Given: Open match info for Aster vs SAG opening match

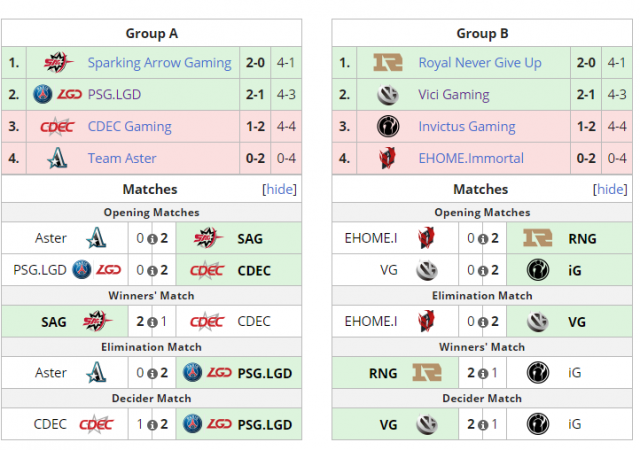Looking at the screenshot, I should coord(153,238).
